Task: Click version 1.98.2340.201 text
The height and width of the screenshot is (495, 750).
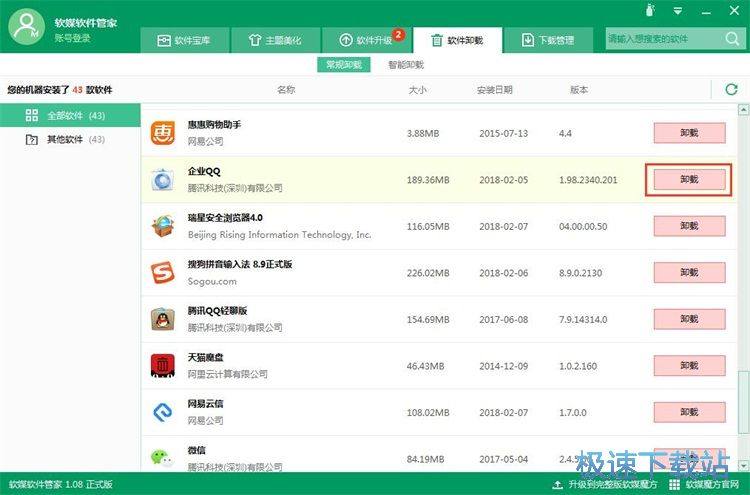Action: pyautogui.click(x=588, y=180)
